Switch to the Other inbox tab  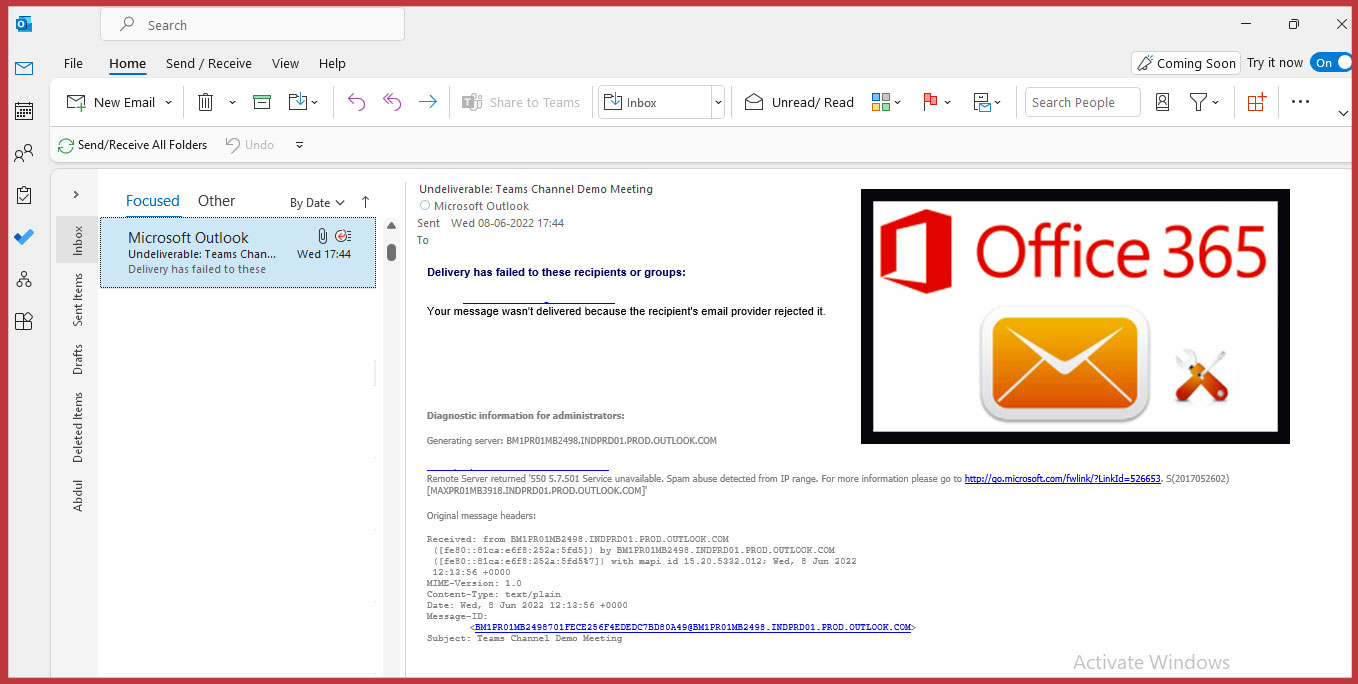coord(216,201)
